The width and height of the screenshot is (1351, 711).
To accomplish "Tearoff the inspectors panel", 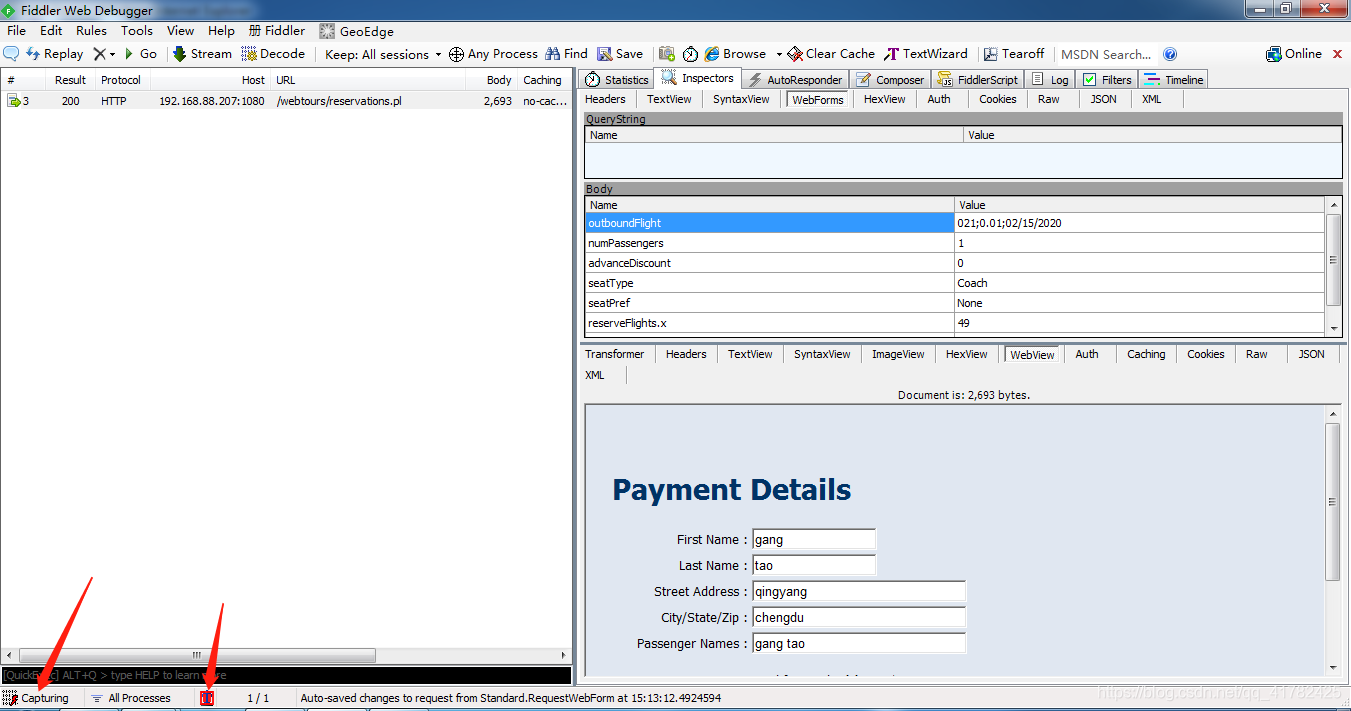I will (1014, 54).
